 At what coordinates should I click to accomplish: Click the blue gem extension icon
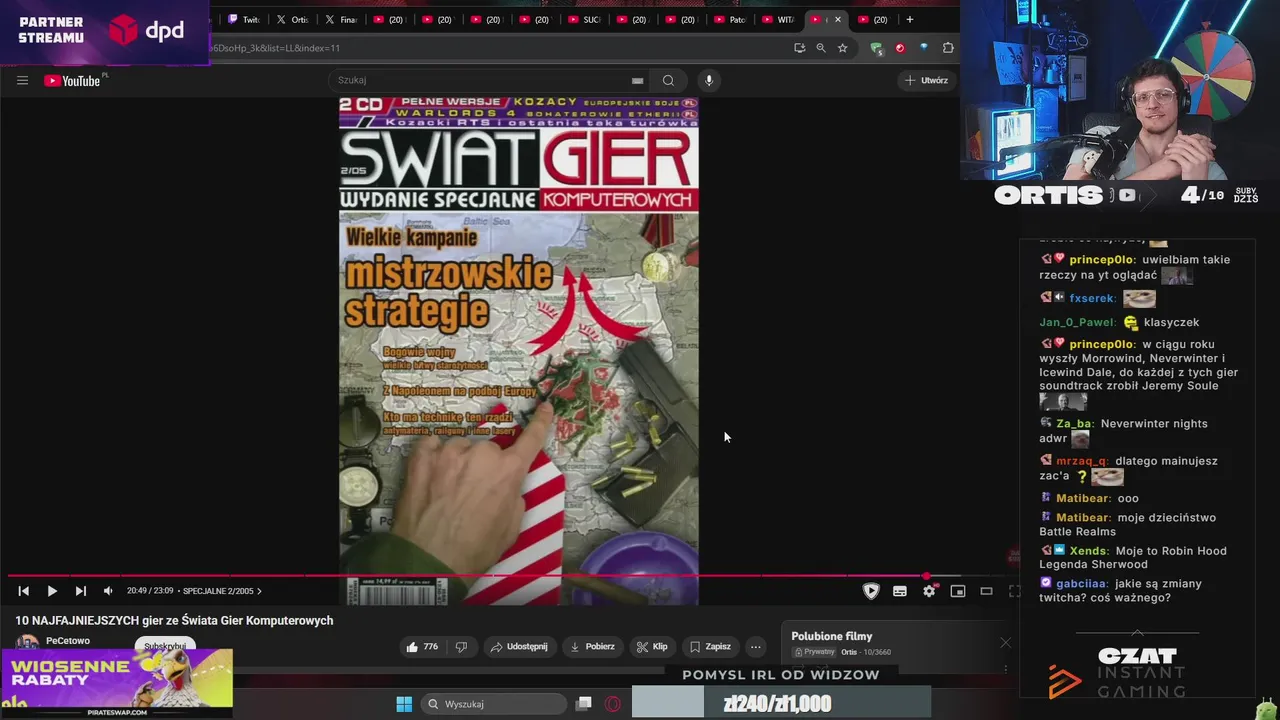coord(924,48)
